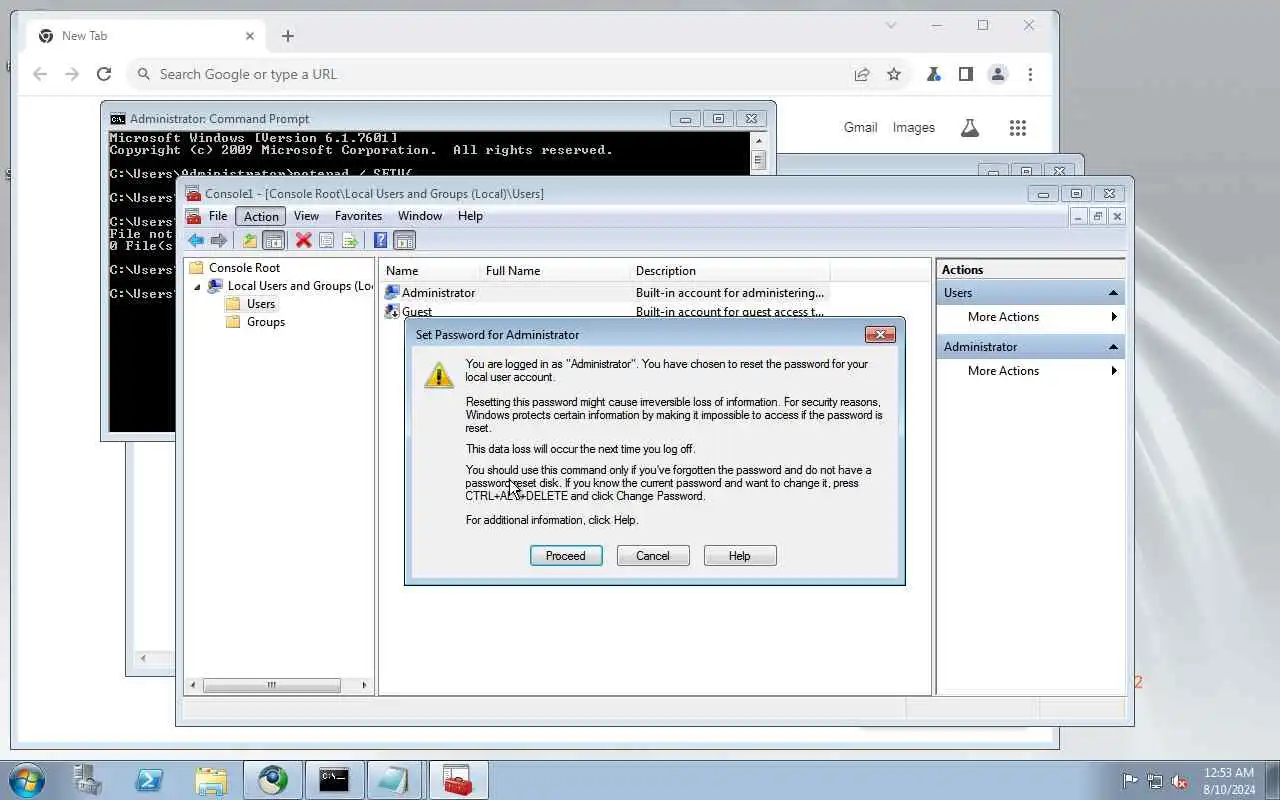Toggle Show/Hide Action Pane toolbar icon
This screenshot has height=800, width=1280.
point(404,240)
